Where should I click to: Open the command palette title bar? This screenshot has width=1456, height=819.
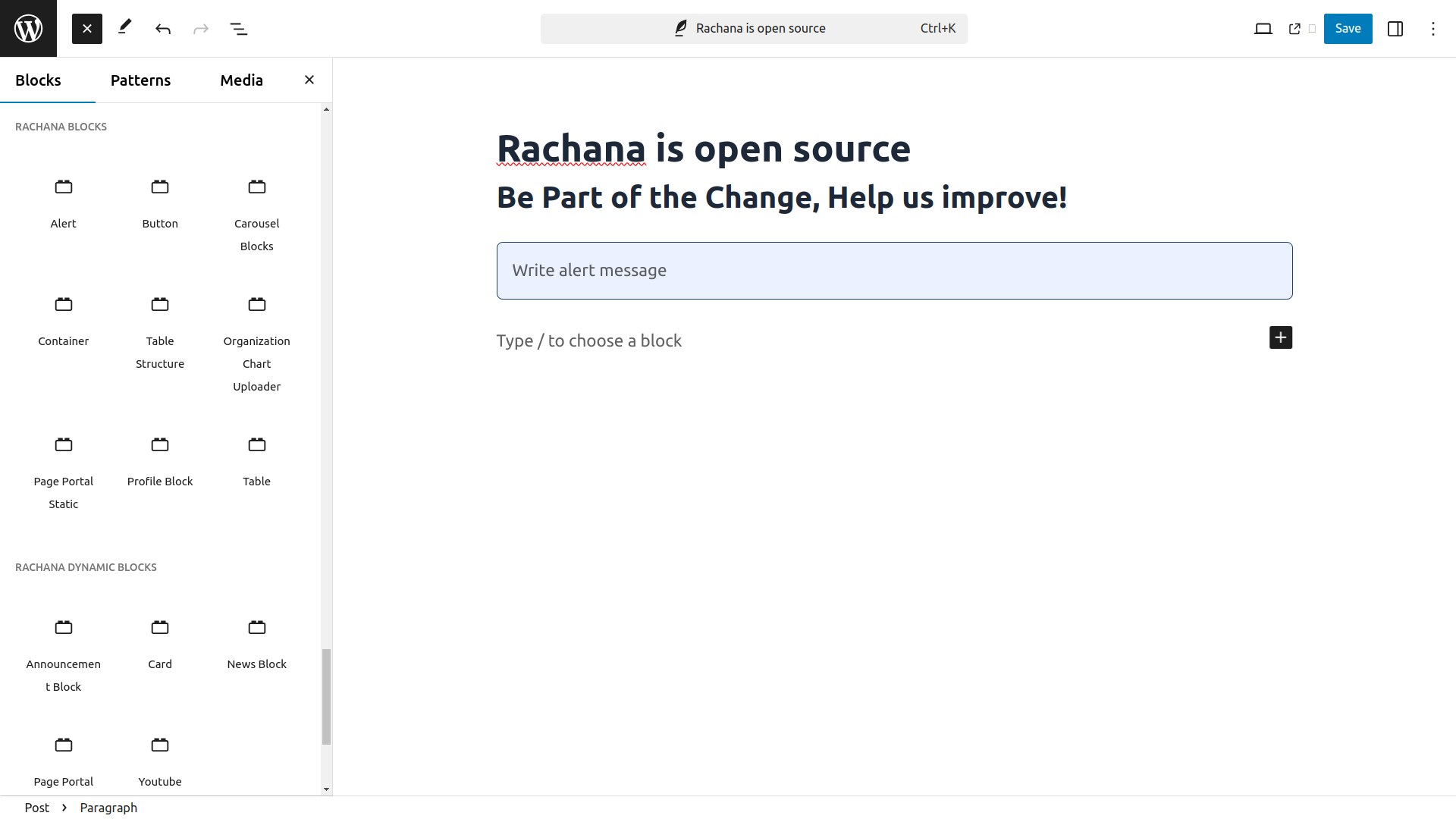tap(753, 29)
